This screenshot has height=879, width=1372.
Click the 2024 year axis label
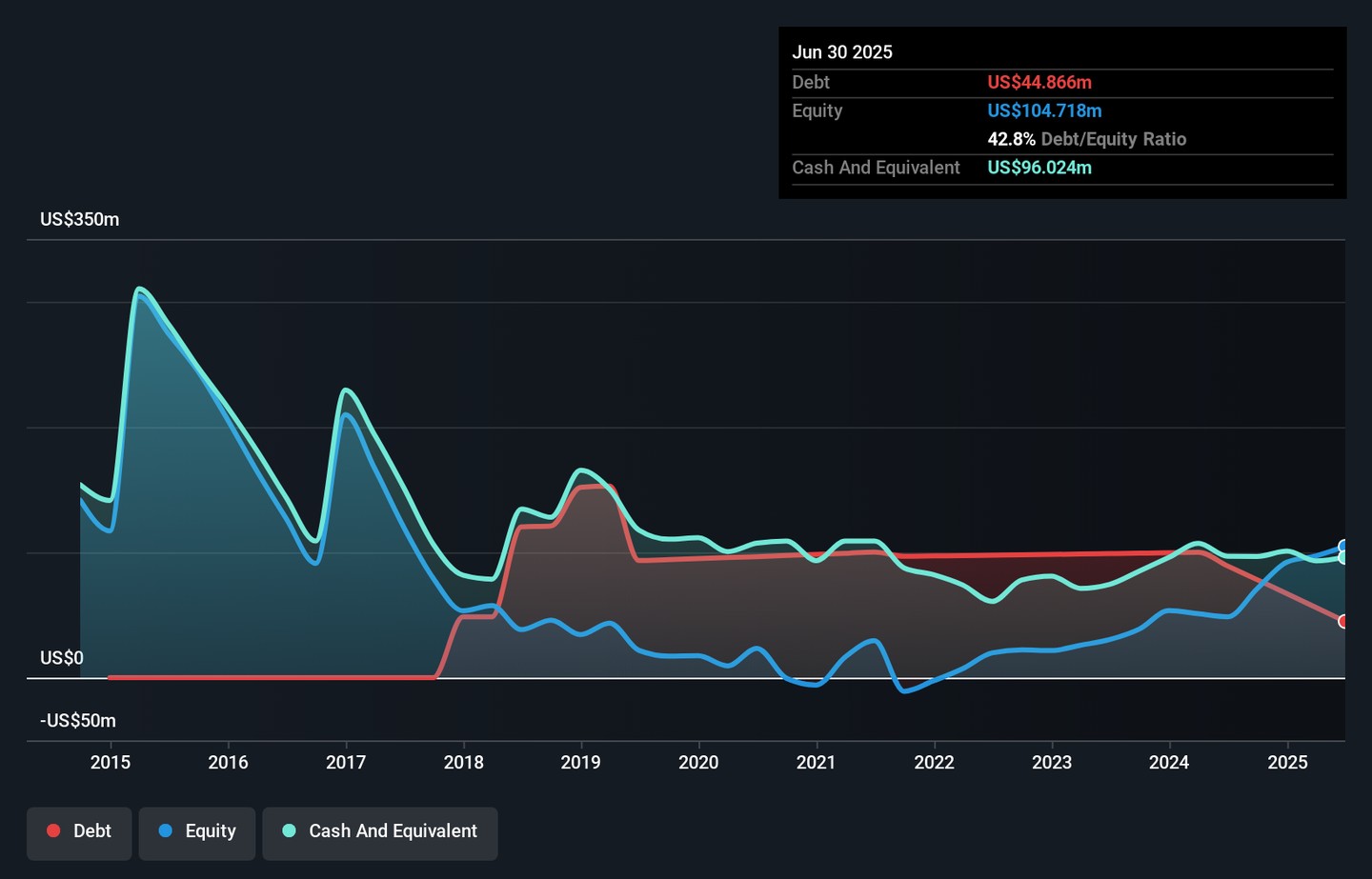click(1169, 762)
